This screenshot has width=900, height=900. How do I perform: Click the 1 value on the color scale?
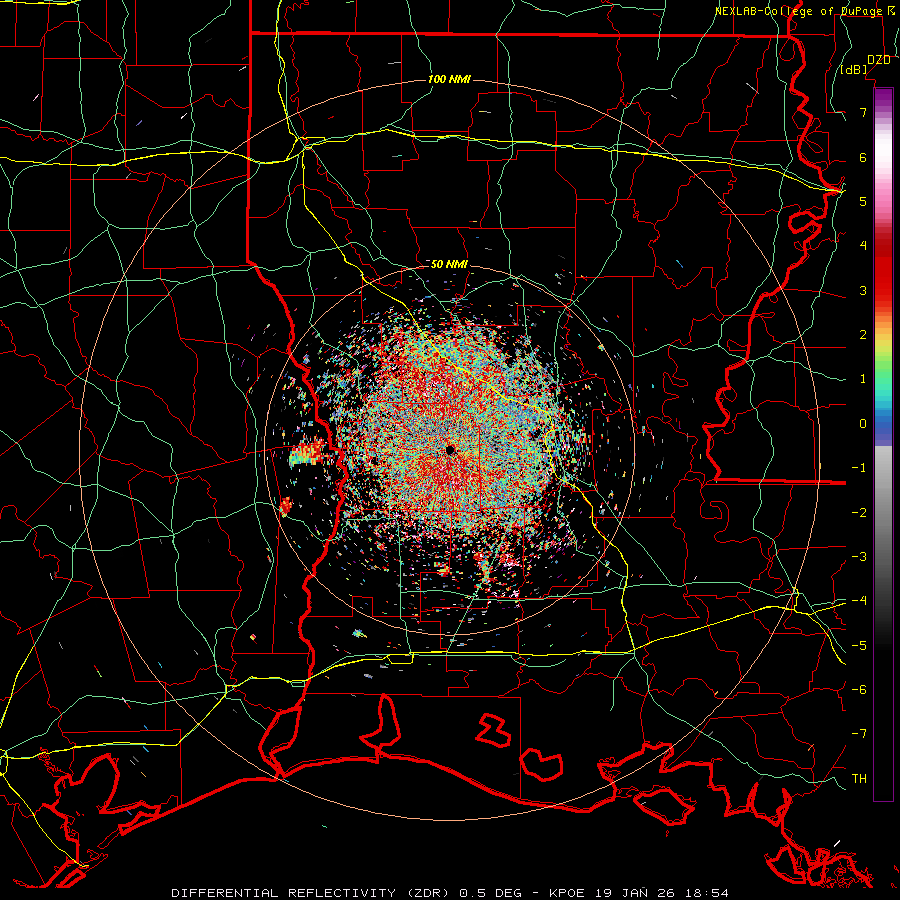click(863, 379)
